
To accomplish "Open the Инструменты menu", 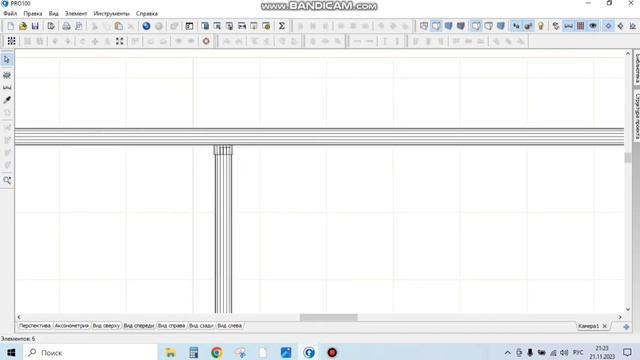I will pyautogui.click(x=111, y=13).
